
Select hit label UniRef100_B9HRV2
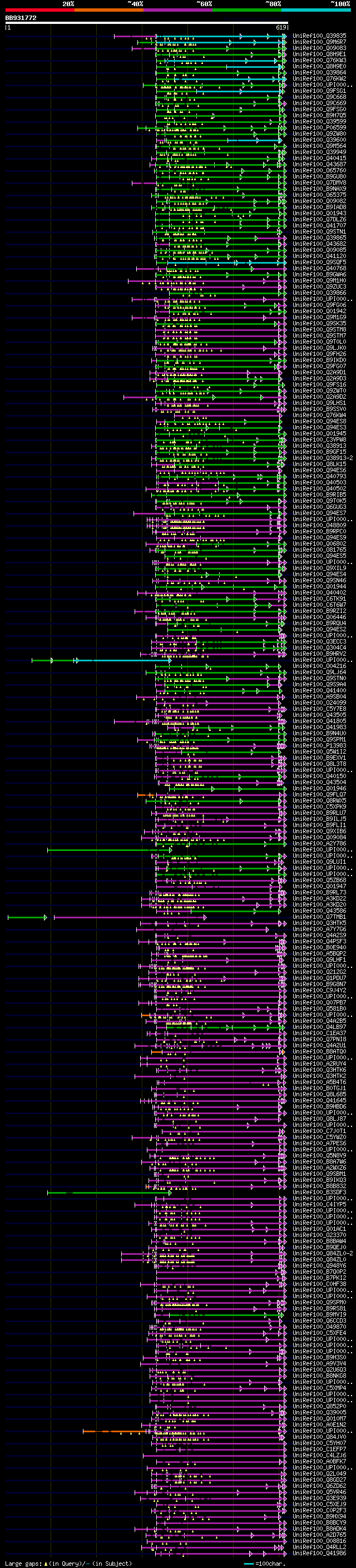tap(319, 654)
